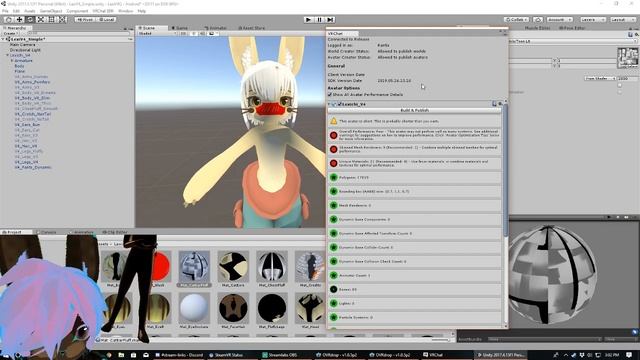The image size is (640, 360).
Task: Open the Component menu
Action: tap(77, 11)
